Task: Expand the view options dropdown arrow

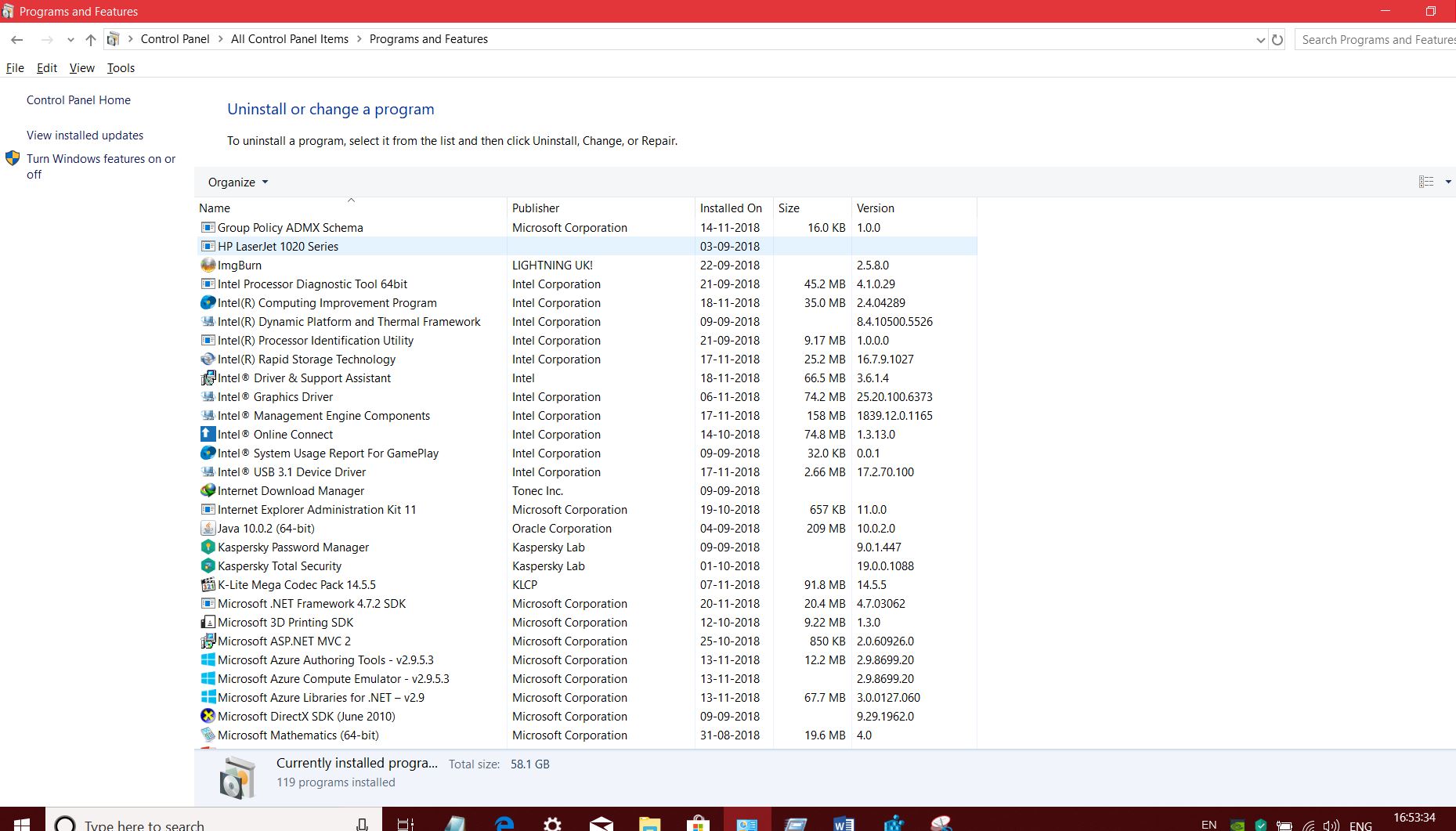Action: click(x=1447, y=182)
